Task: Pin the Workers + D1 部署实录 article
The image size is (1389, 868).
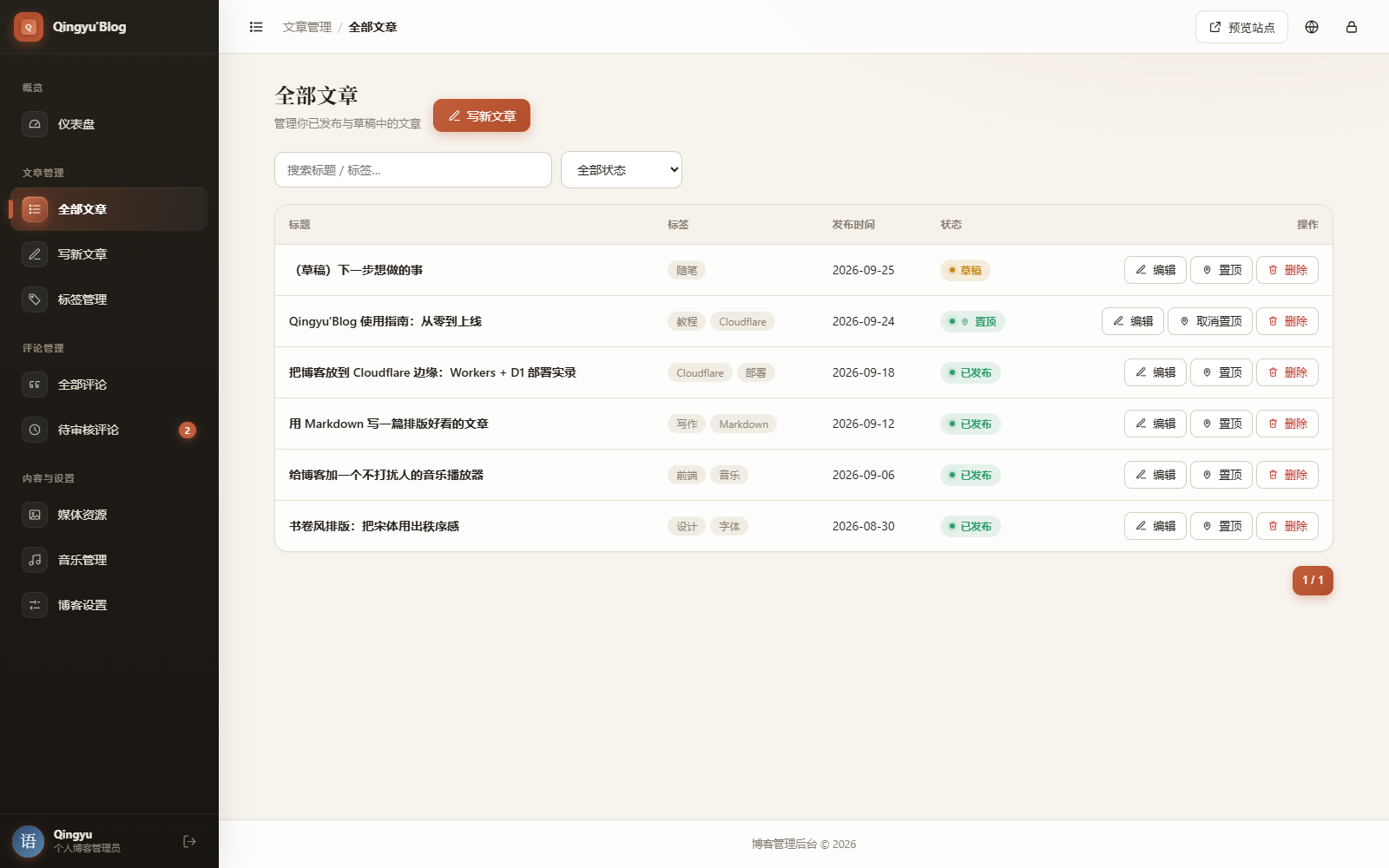Action: 1221,372
